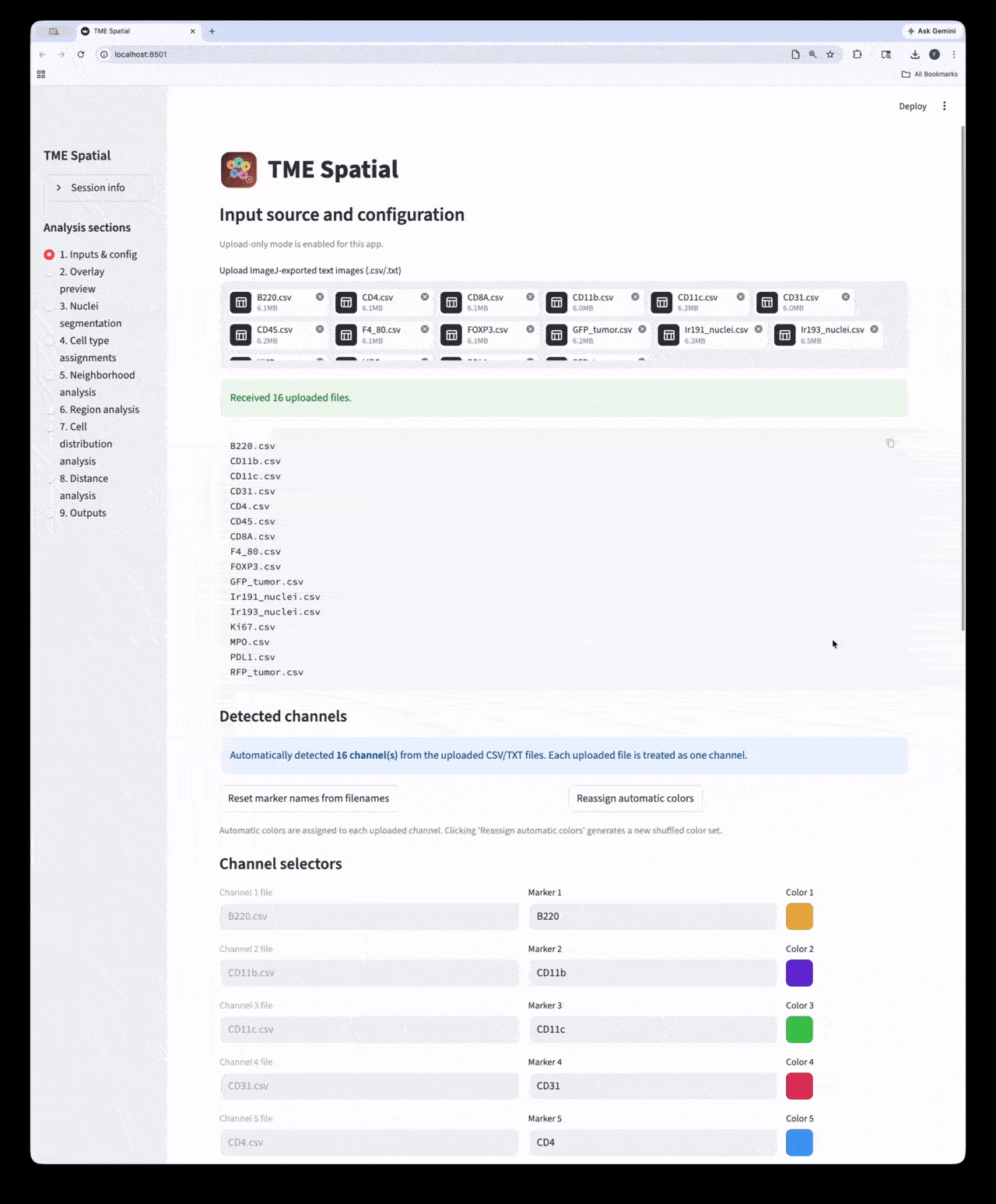This screenshot has width=996, height=1204.
Task: Open the Streamlit app options menu
Action: (x=944, y=106)
